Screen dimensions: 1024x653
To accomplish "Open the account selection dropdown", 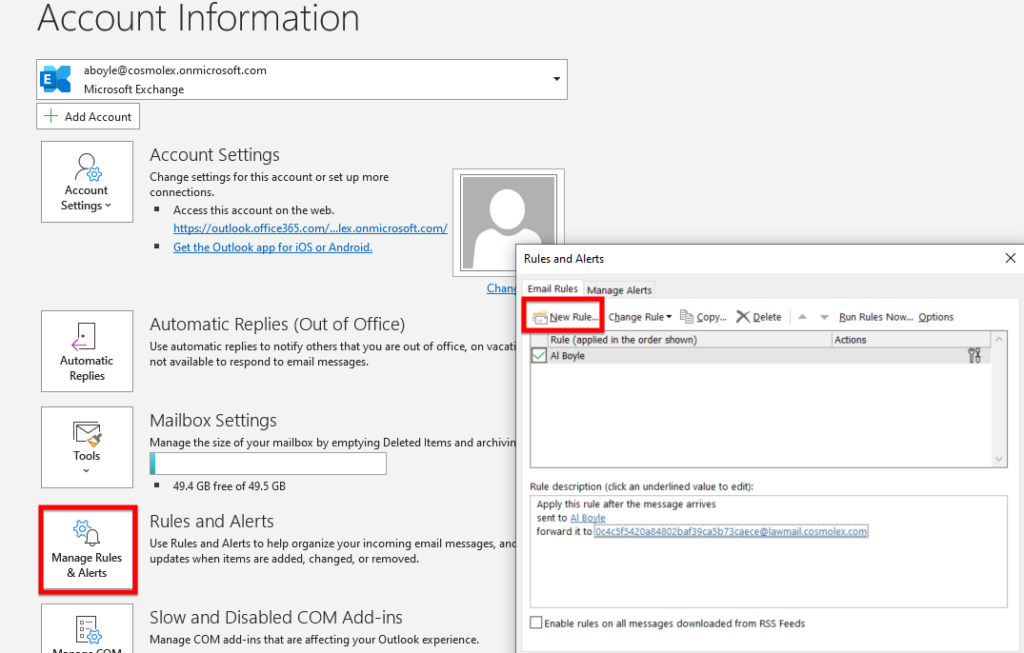I will coord(556,79).
